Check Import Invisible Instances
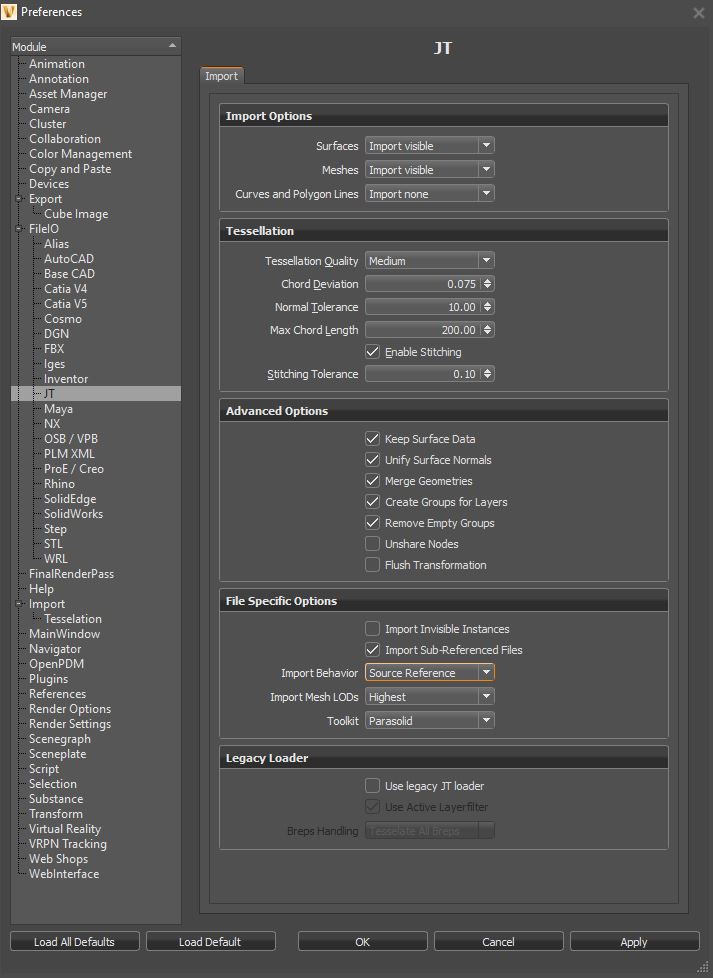 [372, 629]
